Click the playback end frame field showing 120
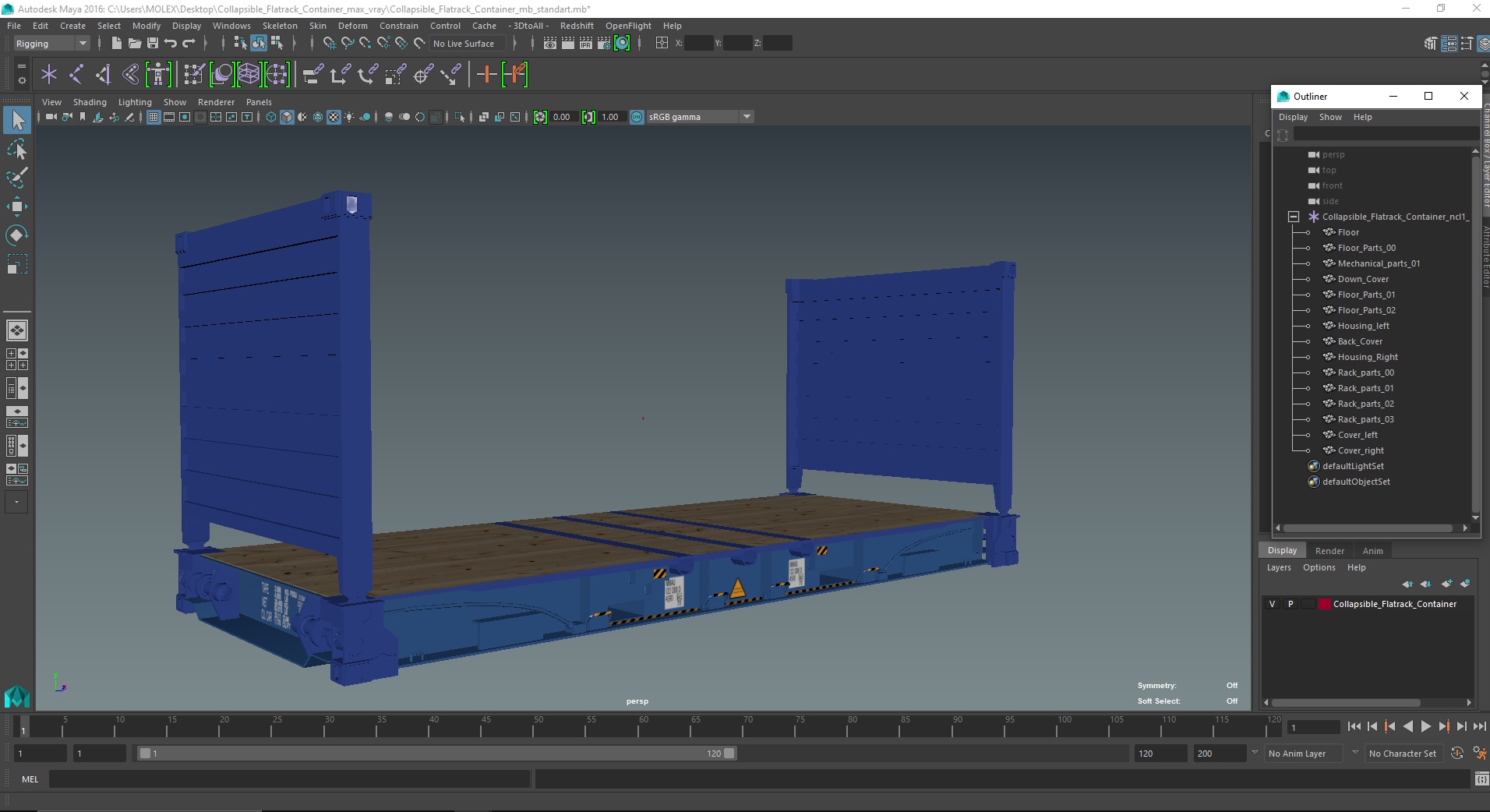1490x812 pixels. (x=1160, y=754)
